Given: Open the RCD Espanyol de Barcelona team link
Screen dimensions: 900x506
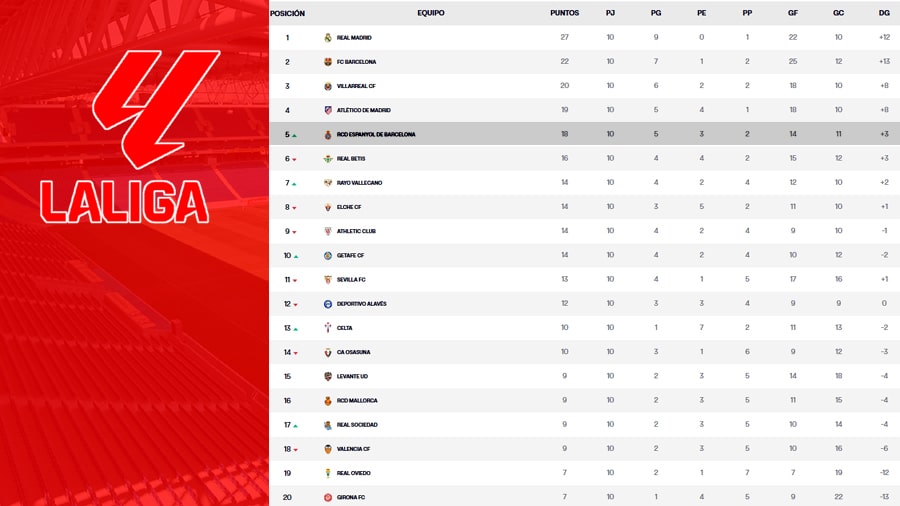Looking at the screenshot, I should point(376,135).
